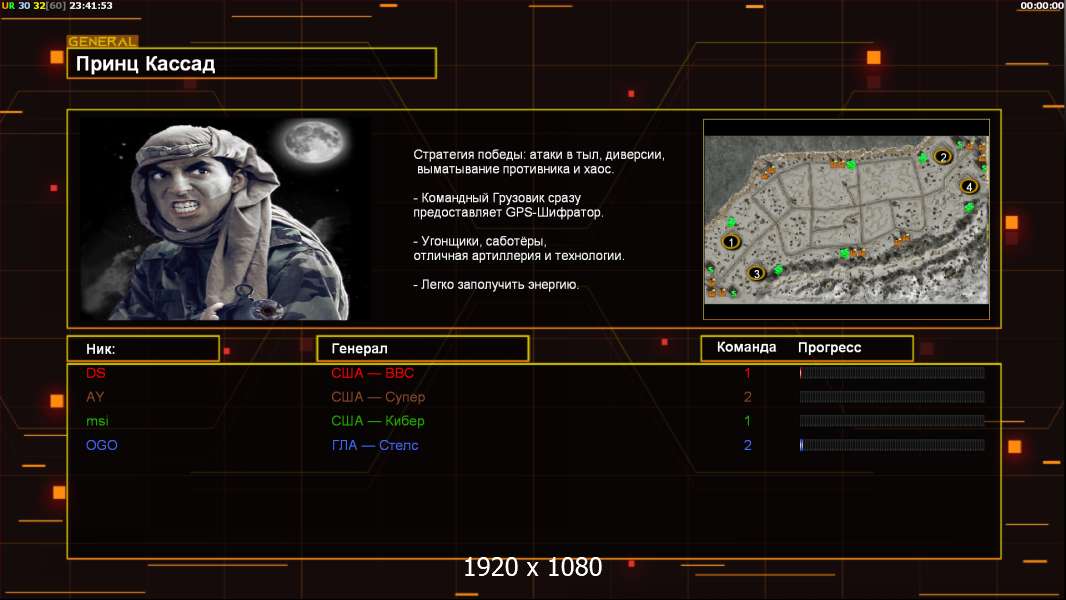
Task: Select player nickname OGO
Action: [102, 445]
